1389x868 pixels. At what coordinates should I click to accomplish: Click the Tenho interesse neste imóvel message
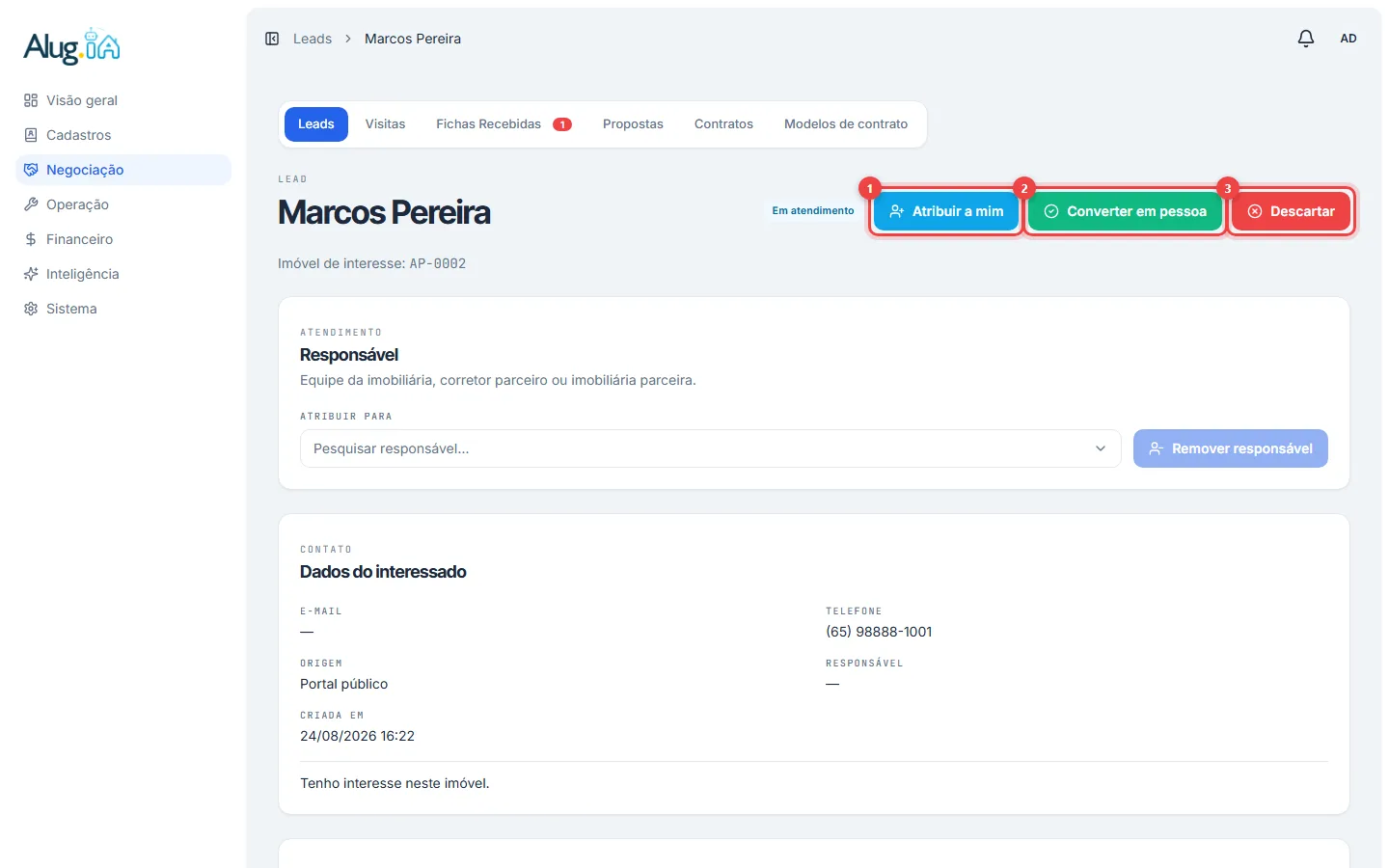395,783
